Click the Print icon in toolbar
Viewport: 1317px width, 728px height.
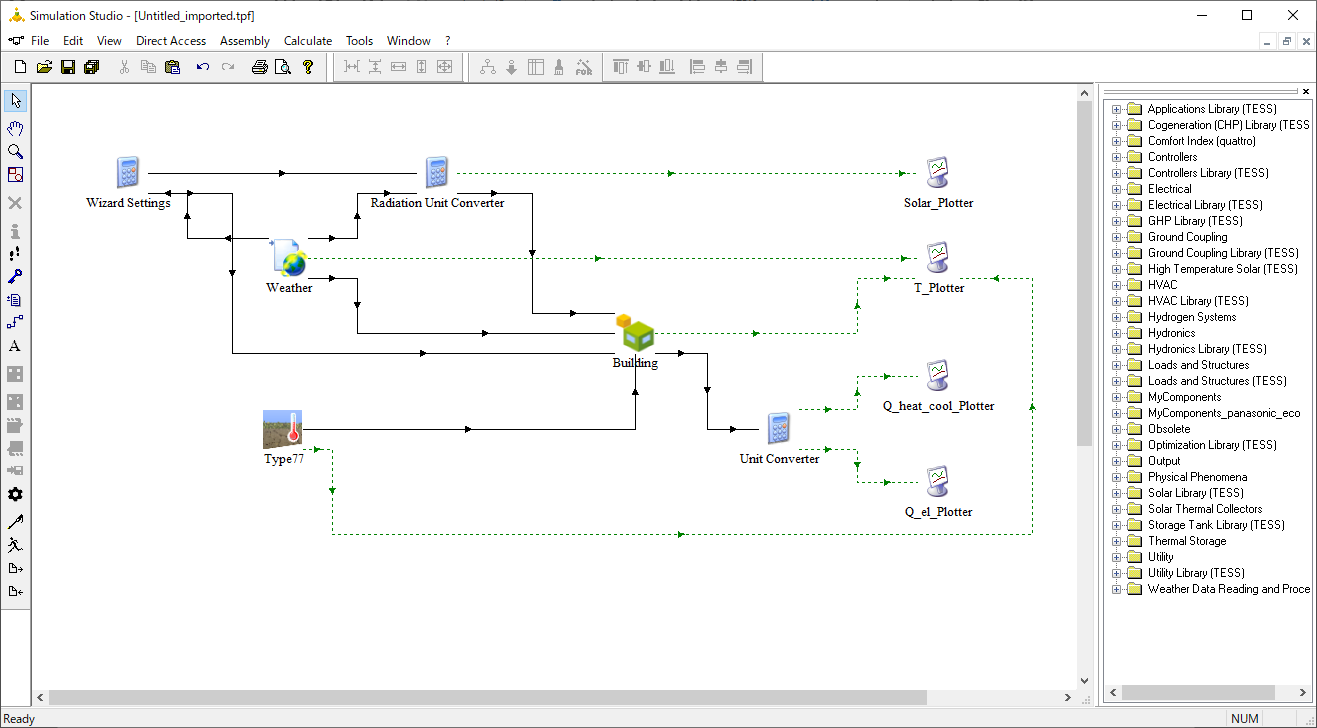pyautogui.click(x=259, y=67)
